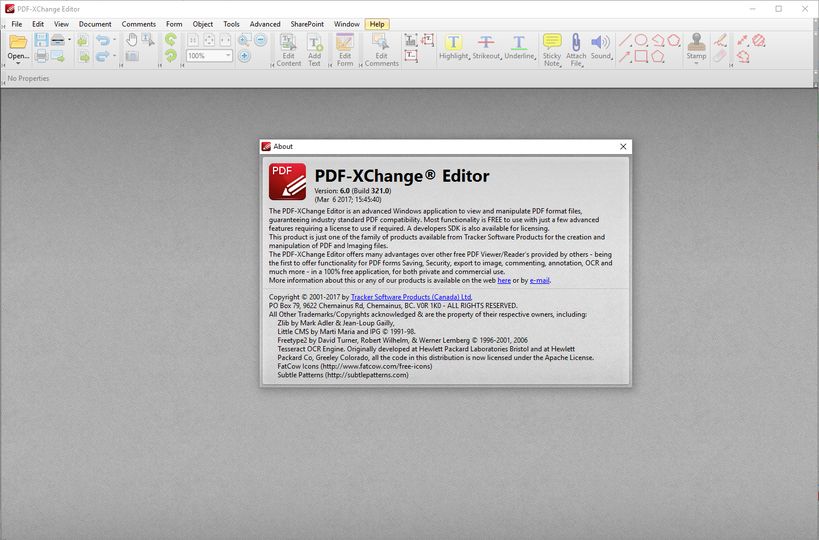Select the Highlight text tool

(453, 47)
